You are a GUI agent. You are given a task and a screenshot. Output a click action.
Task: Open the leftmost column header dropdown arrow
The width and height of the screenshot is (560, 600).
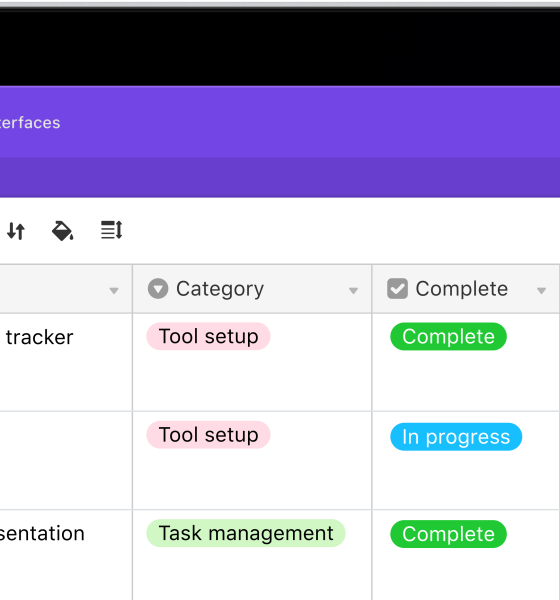tap(114, 291)
